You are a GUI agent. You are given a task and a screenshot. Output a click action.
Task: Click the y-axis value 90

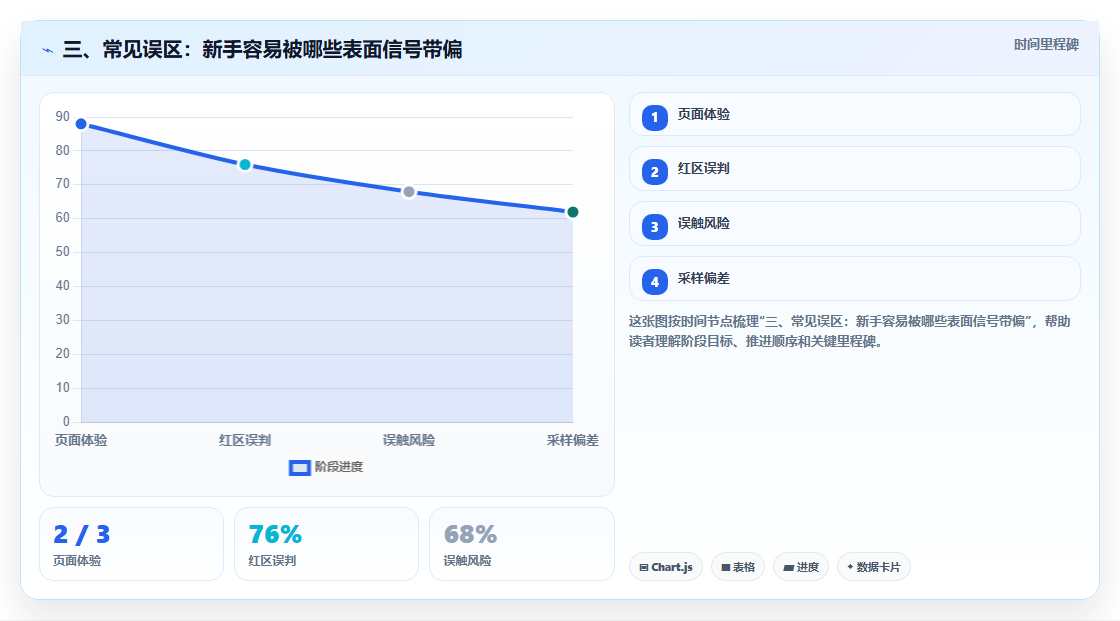(x=63, y=116)
